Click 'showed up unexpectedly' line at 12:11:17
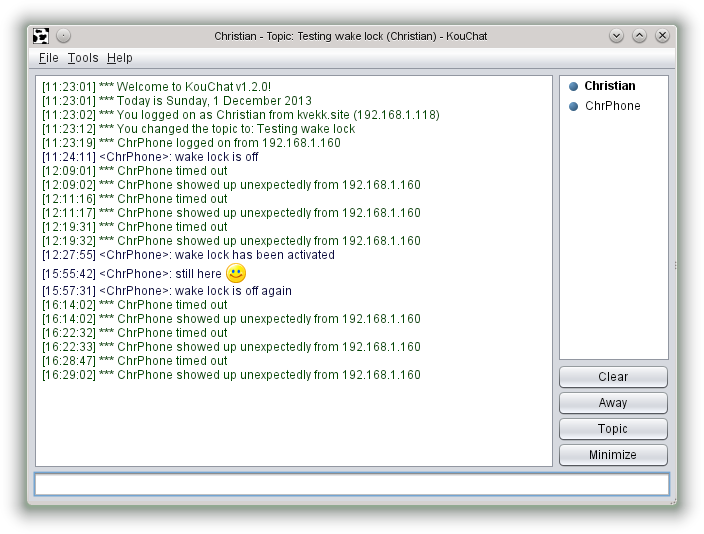Screen dimensions: 704x534 click(231, 213)
